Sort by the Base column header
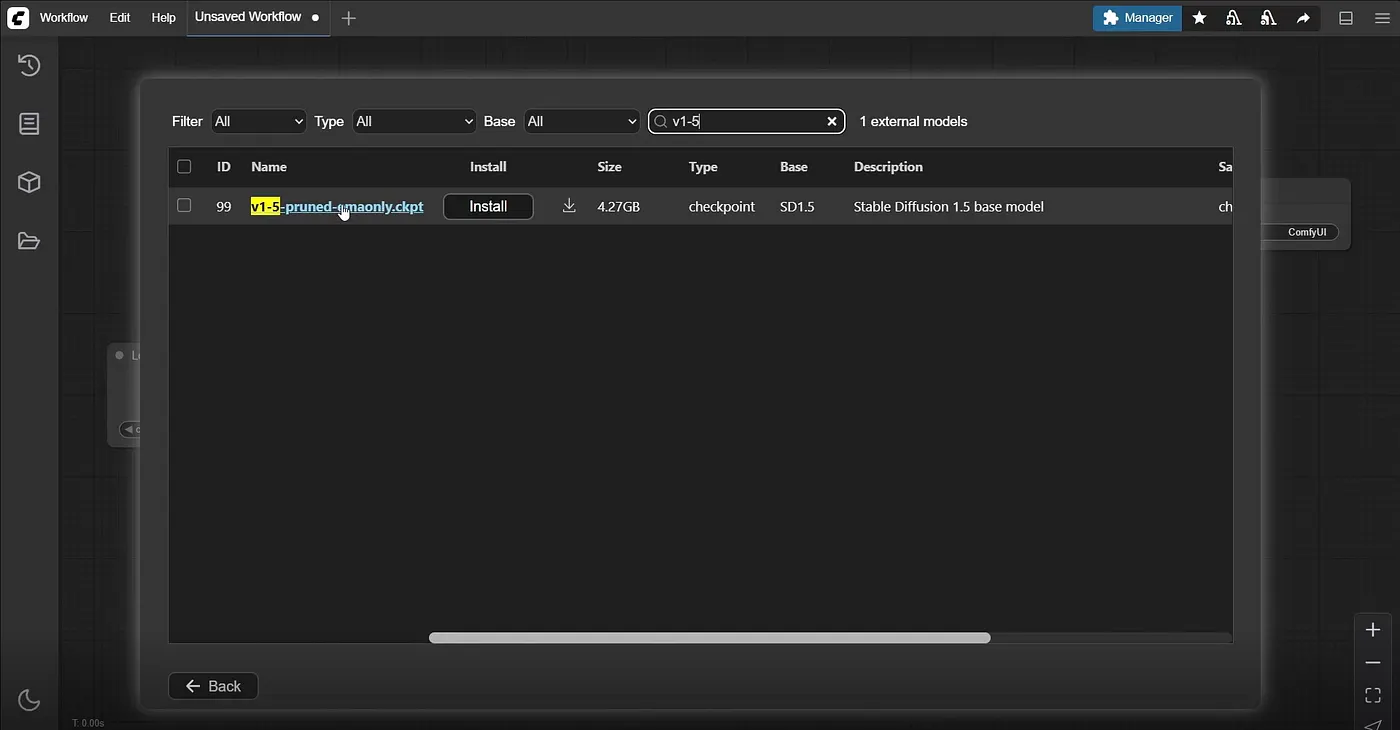Image resolution: width=1400 pixels, height=730 pixels. pos(794,167)
